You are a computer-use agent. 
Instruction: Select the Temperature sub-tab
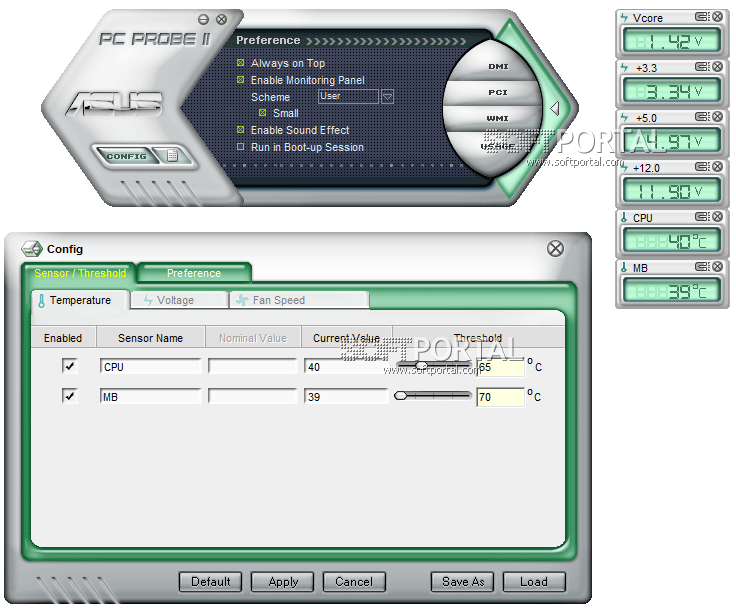[80, 300]
